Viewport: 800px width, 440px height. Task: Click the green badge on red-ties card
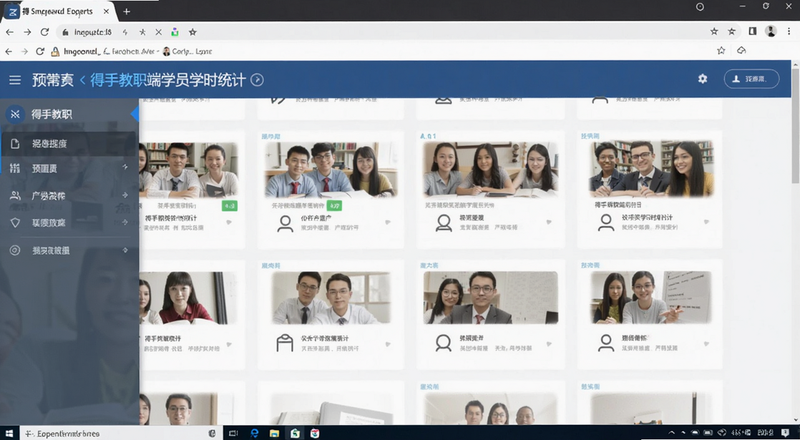[x=334, y=206]
